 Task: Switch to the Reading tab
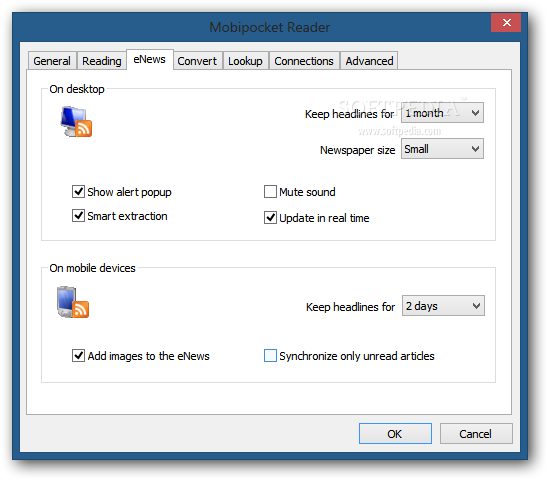pyautogui.click(x=102, y=61)
